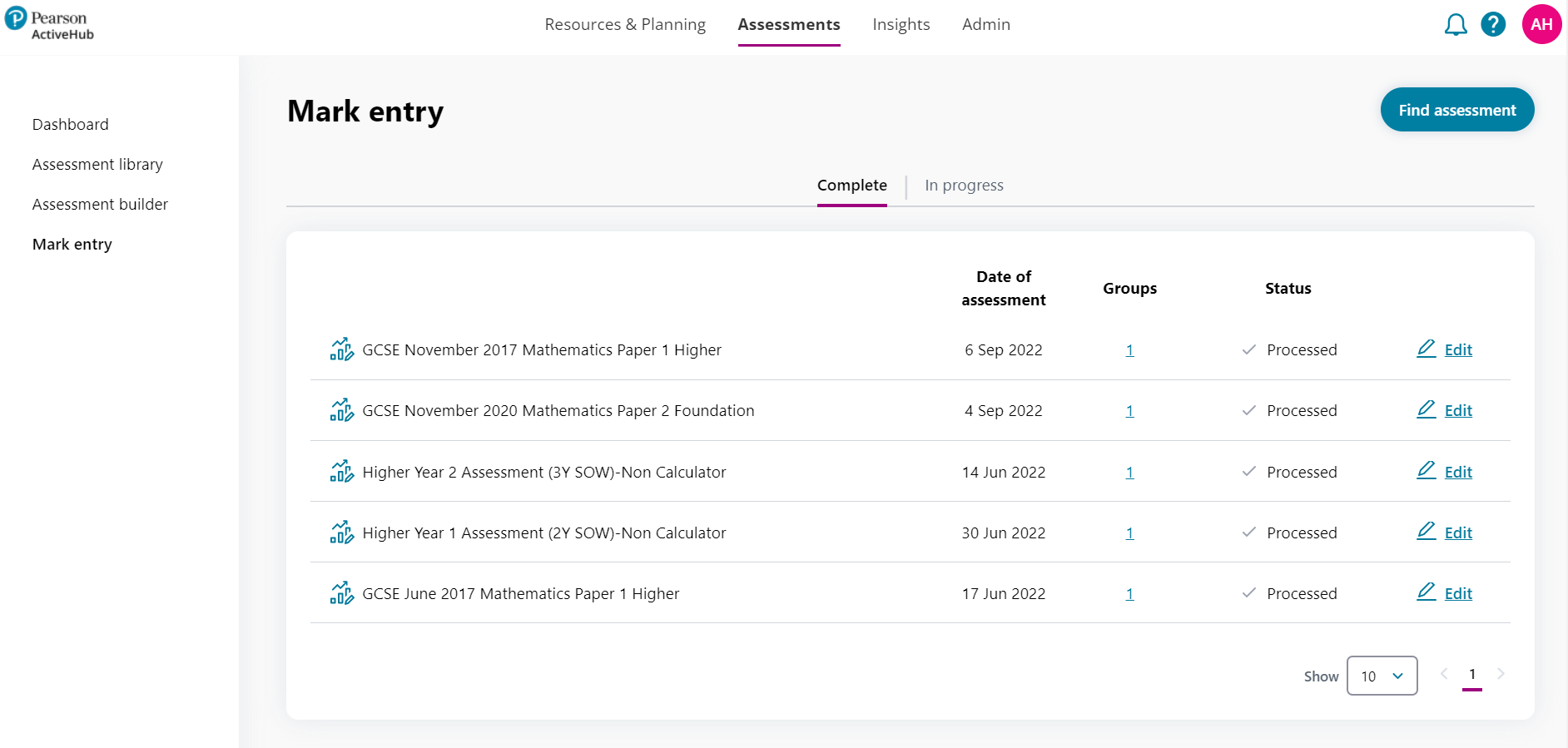Click the Pearson ActiveHub logo
This screenshot has width=1568, height=748.
coord(50,24)
